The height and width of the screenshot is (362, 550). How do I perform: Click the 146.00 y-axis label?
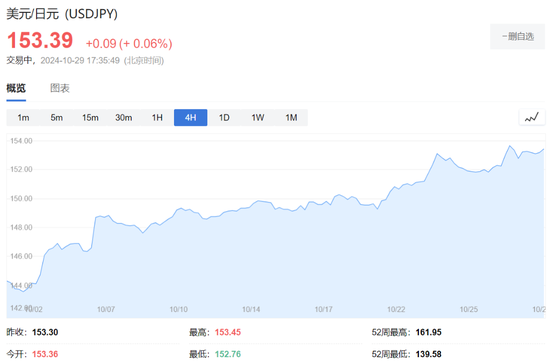pos(21,256)
